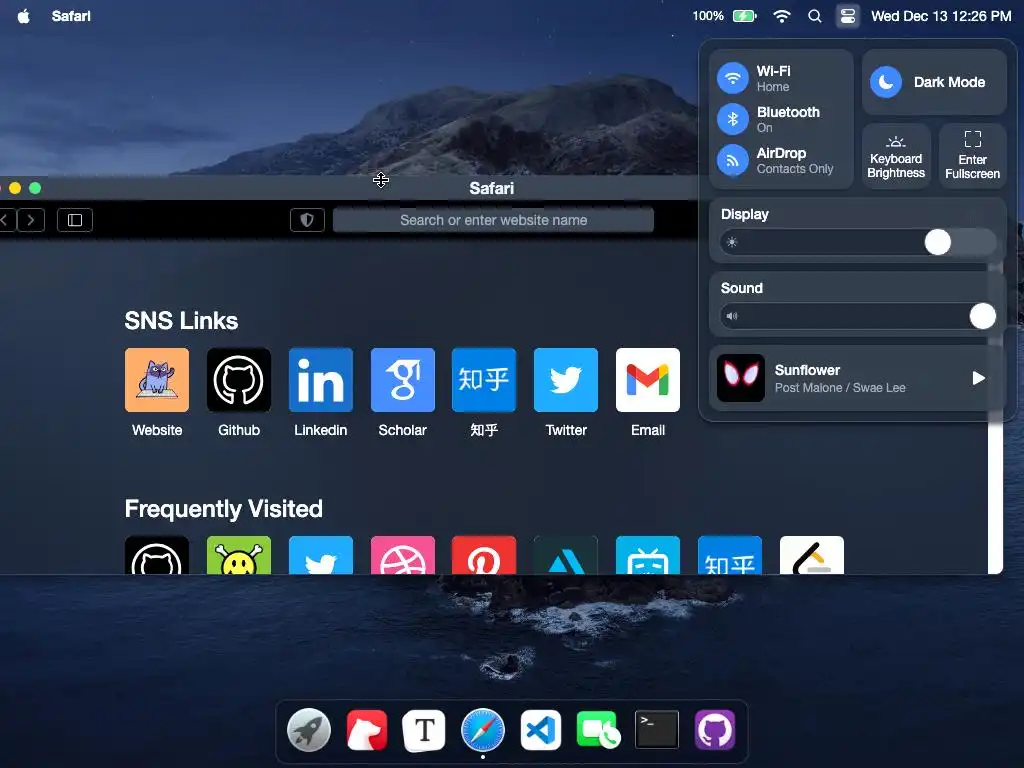Open the dark tile with blue triangle logo
The width and height of the screenshot is (1024, 768).
(566, 556)
